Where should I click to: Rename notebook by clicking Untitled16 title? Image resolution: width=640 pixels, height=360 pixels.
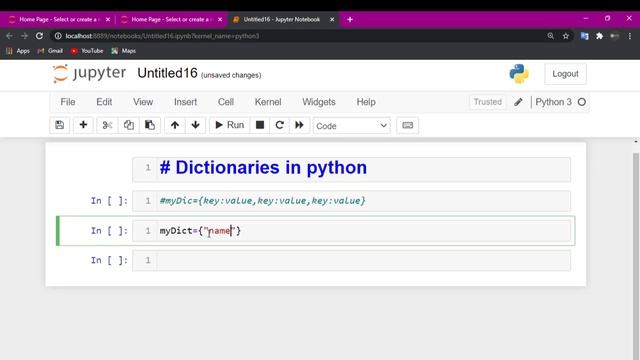point(167,73)
